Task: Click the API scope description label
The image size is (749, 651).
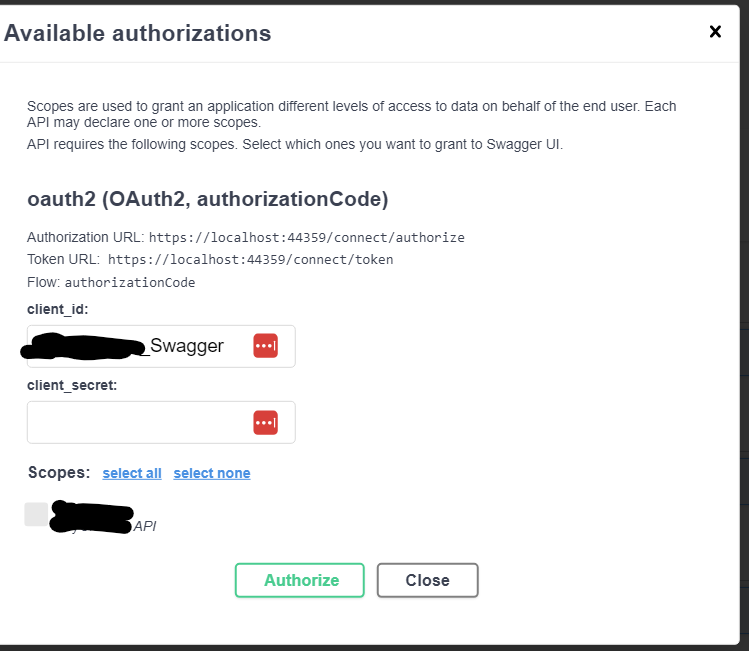Action: 145,526
